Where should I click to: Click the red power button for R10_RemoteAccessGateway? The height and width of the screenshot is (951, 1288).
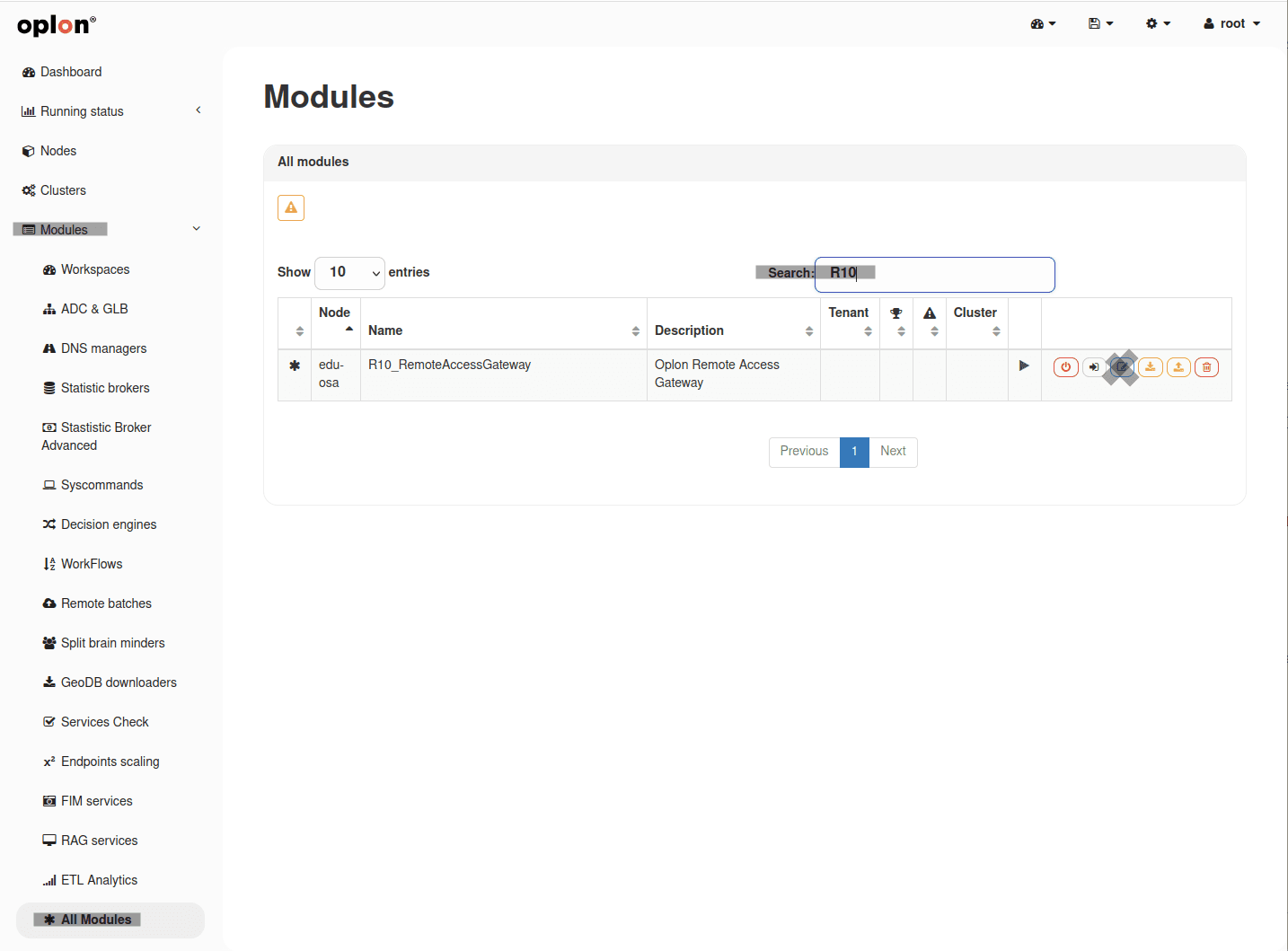click(x=1065, y=367)
